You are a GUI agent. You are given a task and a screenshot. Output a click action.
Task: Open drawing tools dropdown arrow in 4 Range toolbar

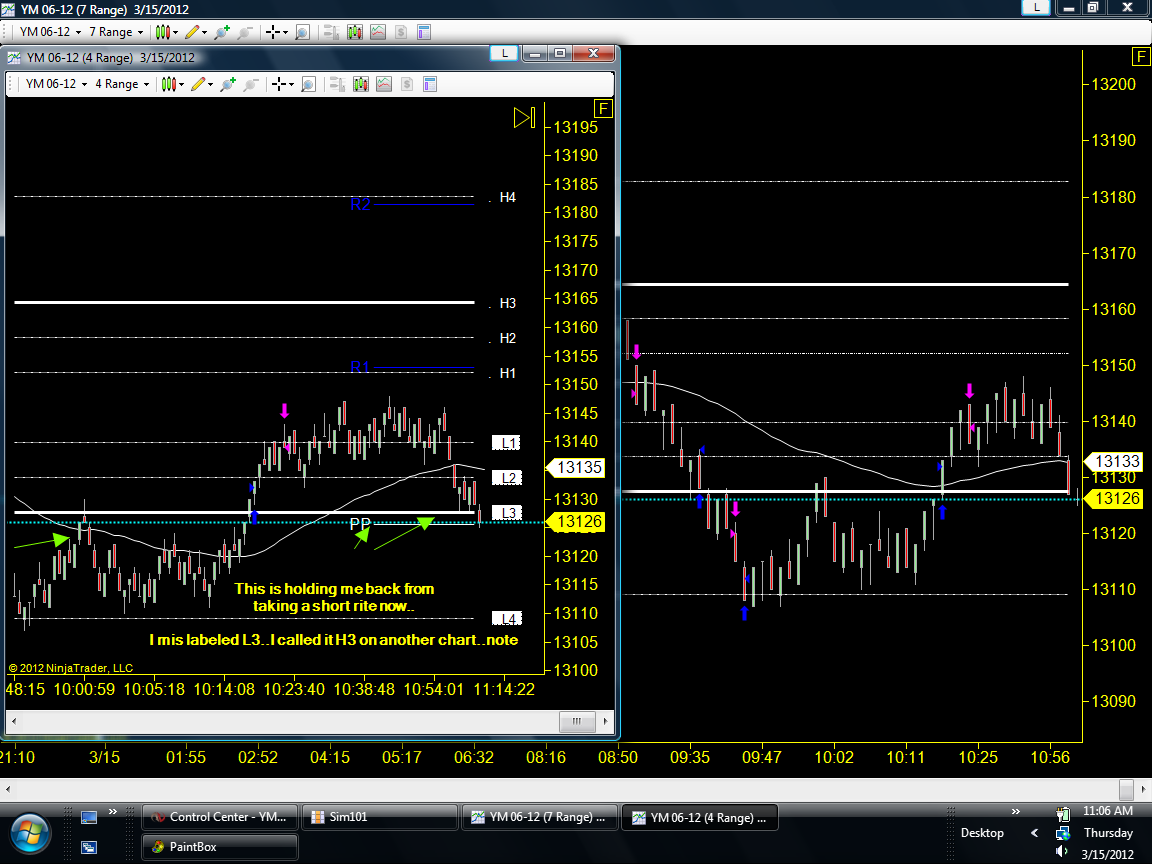[x=210, y=84]
